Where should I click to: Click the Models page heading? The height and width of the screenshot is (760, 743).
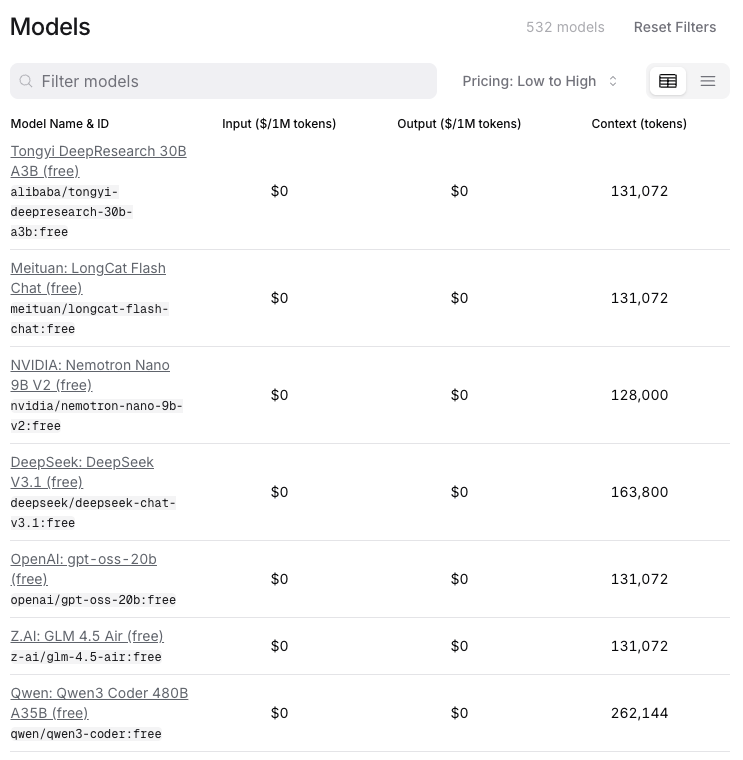click(50, 27)
